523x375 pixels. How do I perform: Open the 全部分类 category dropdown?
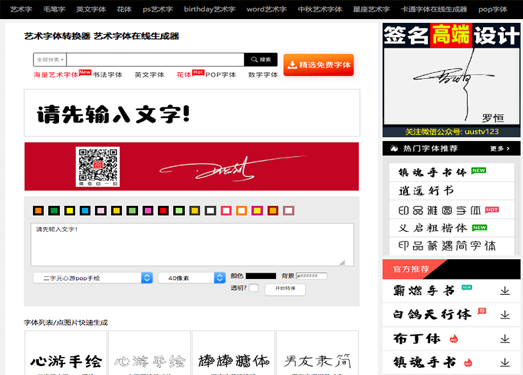(x=50, y=60)
